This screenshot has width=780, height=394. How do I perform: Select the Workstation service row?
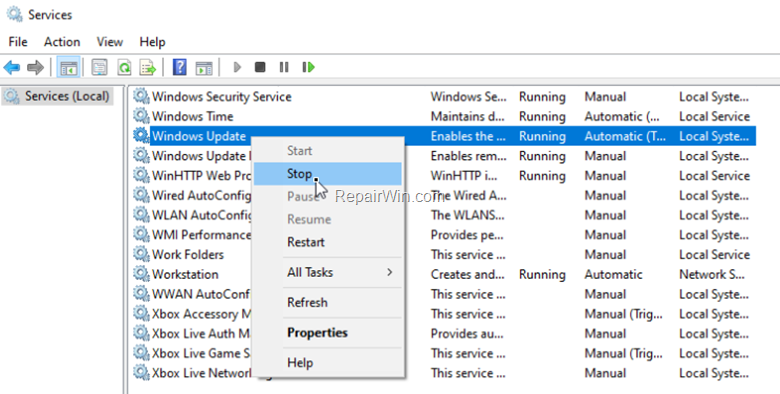pos(444,274)
